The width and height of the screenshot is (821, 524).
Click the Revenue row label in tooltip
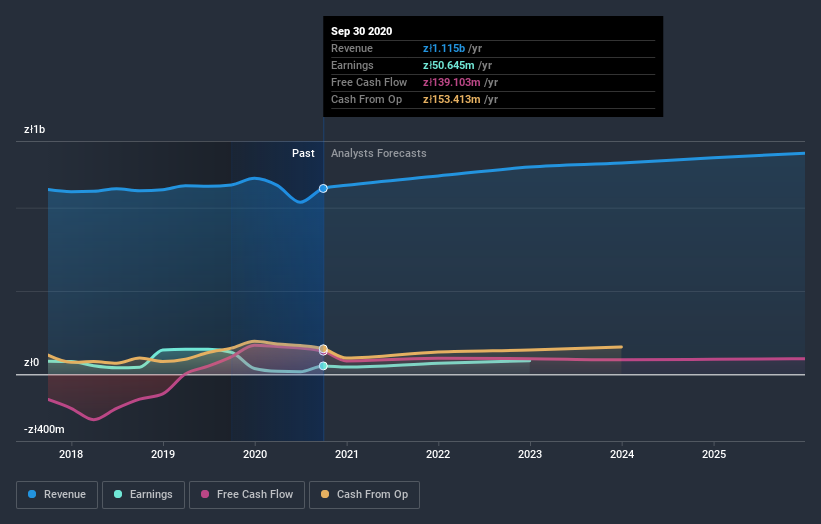(352, 48)
